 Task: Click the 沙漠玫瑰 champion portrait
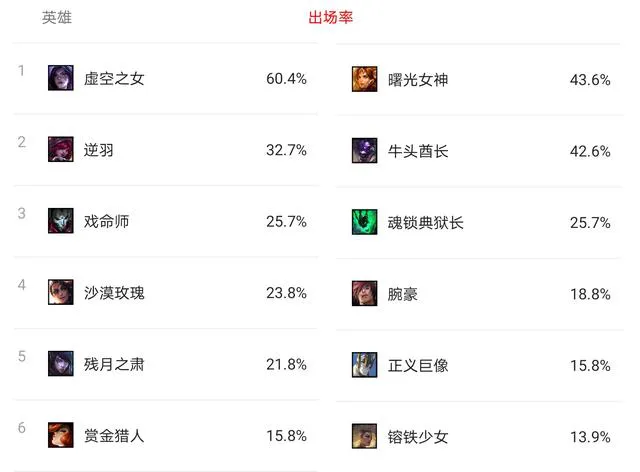[60, 293]
